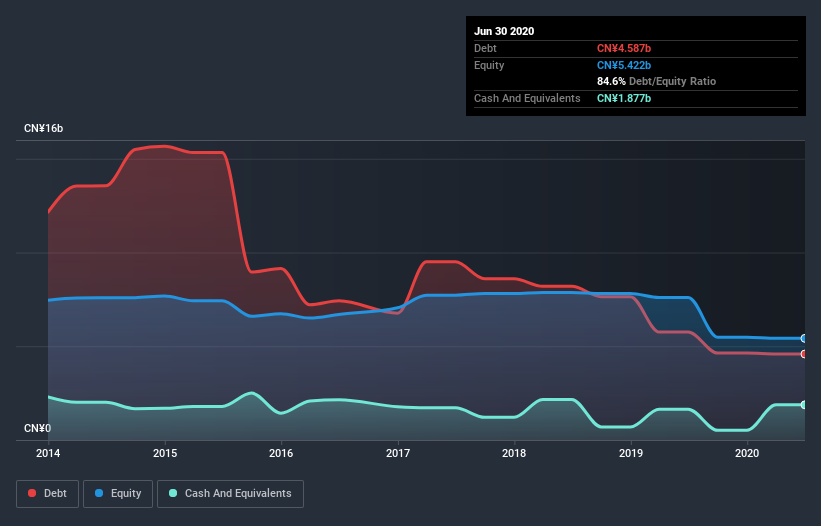
Task: Select the 2018 x-axis label
Action: point(514,453)
